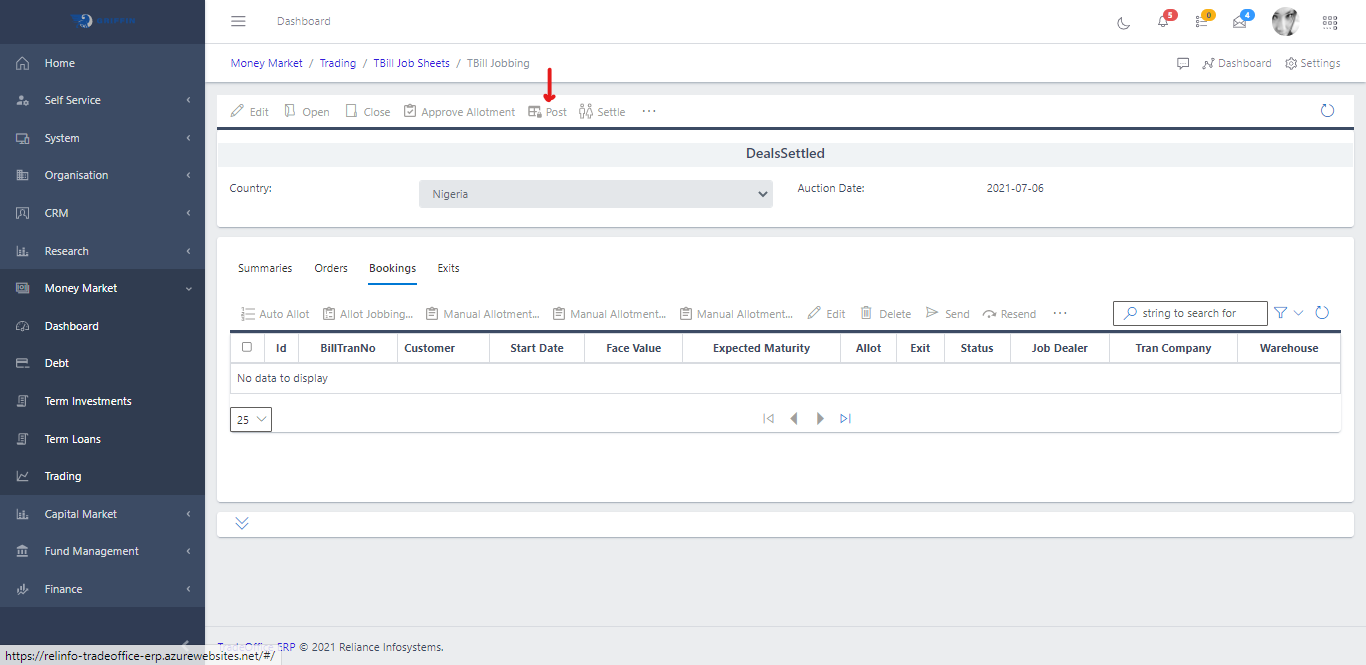1366x665 pixels.
Task: Expand the Capital Market sidebar menu
Action: 102,514
